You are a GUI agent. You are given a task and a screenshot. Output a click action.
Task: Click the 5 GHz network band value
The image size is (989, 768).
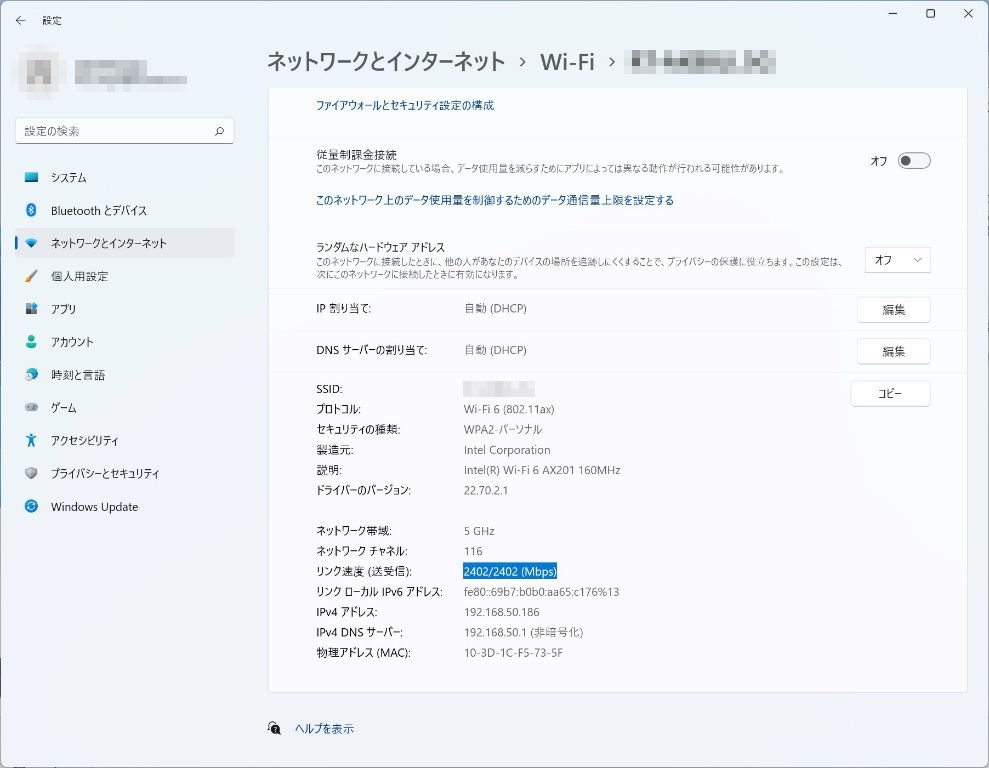(x=479, y=531)
